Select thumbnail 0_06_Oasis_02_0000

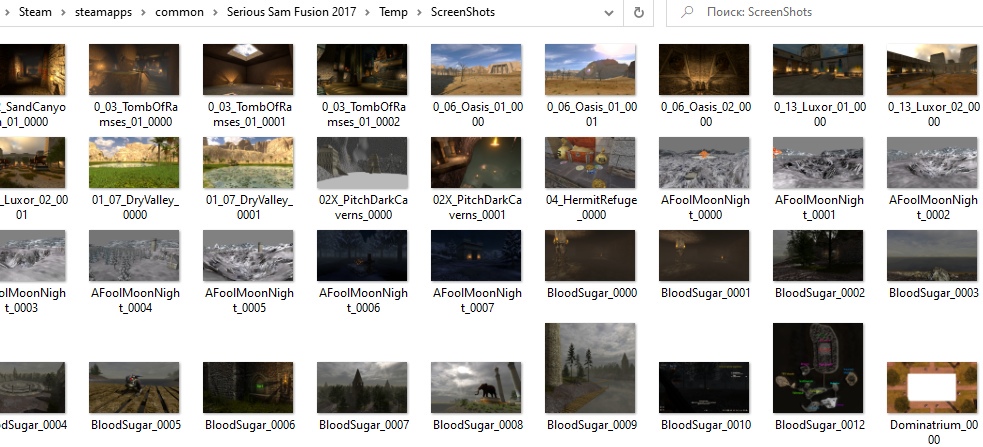(x=705, y=70)
